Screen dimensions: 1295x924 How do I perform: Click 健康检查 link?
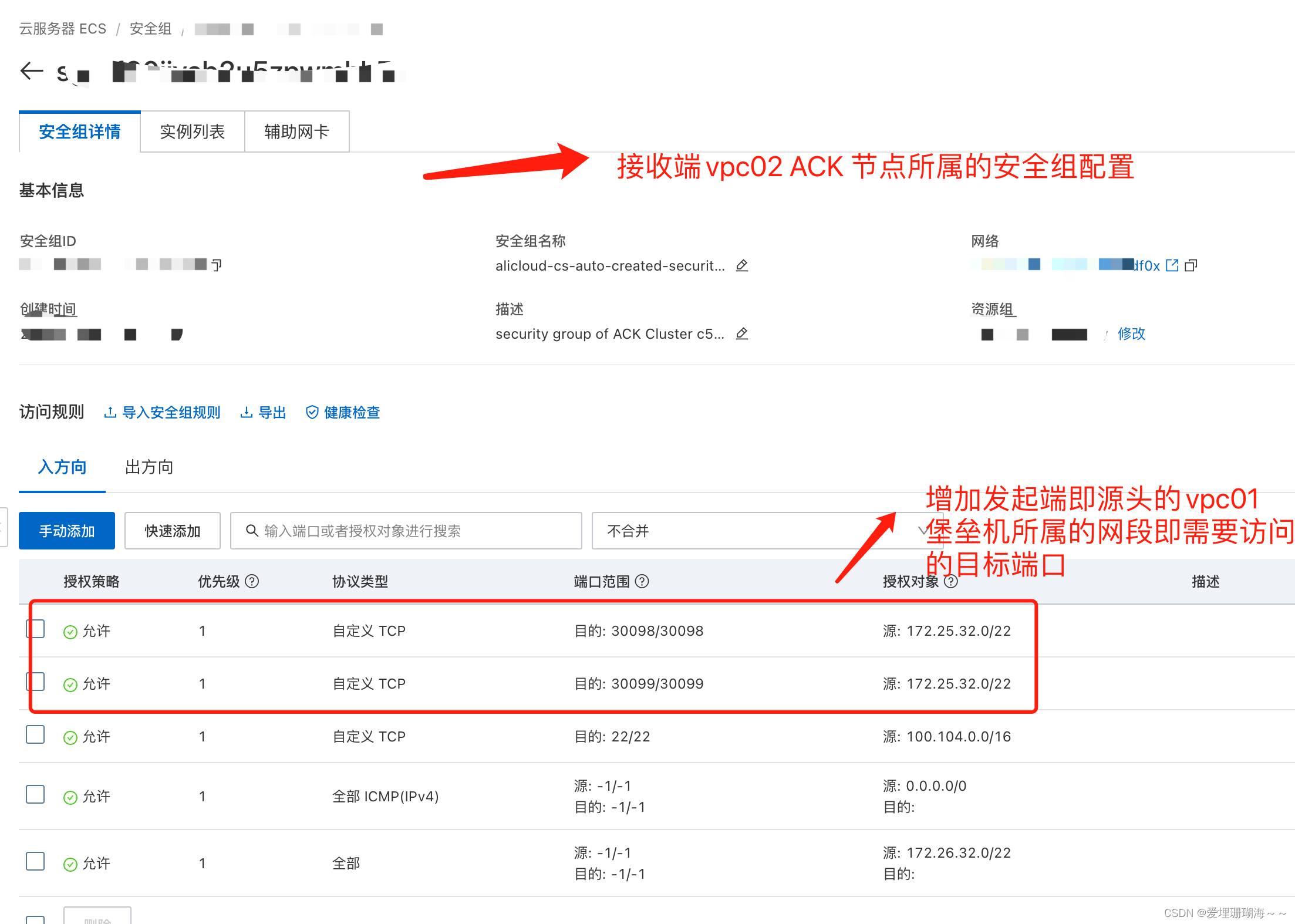(352, 412)
